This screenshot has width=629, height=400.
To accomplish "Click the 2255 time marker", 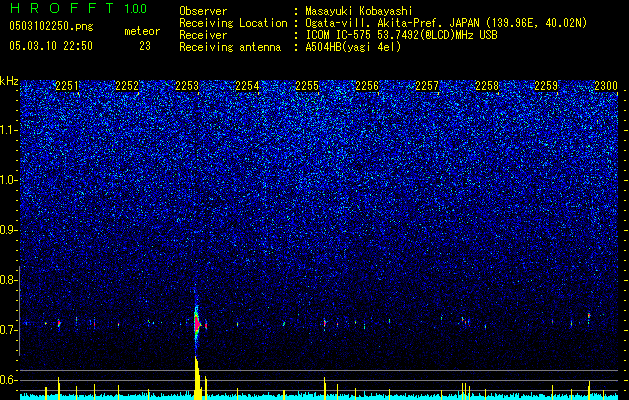I will [307, 86].
